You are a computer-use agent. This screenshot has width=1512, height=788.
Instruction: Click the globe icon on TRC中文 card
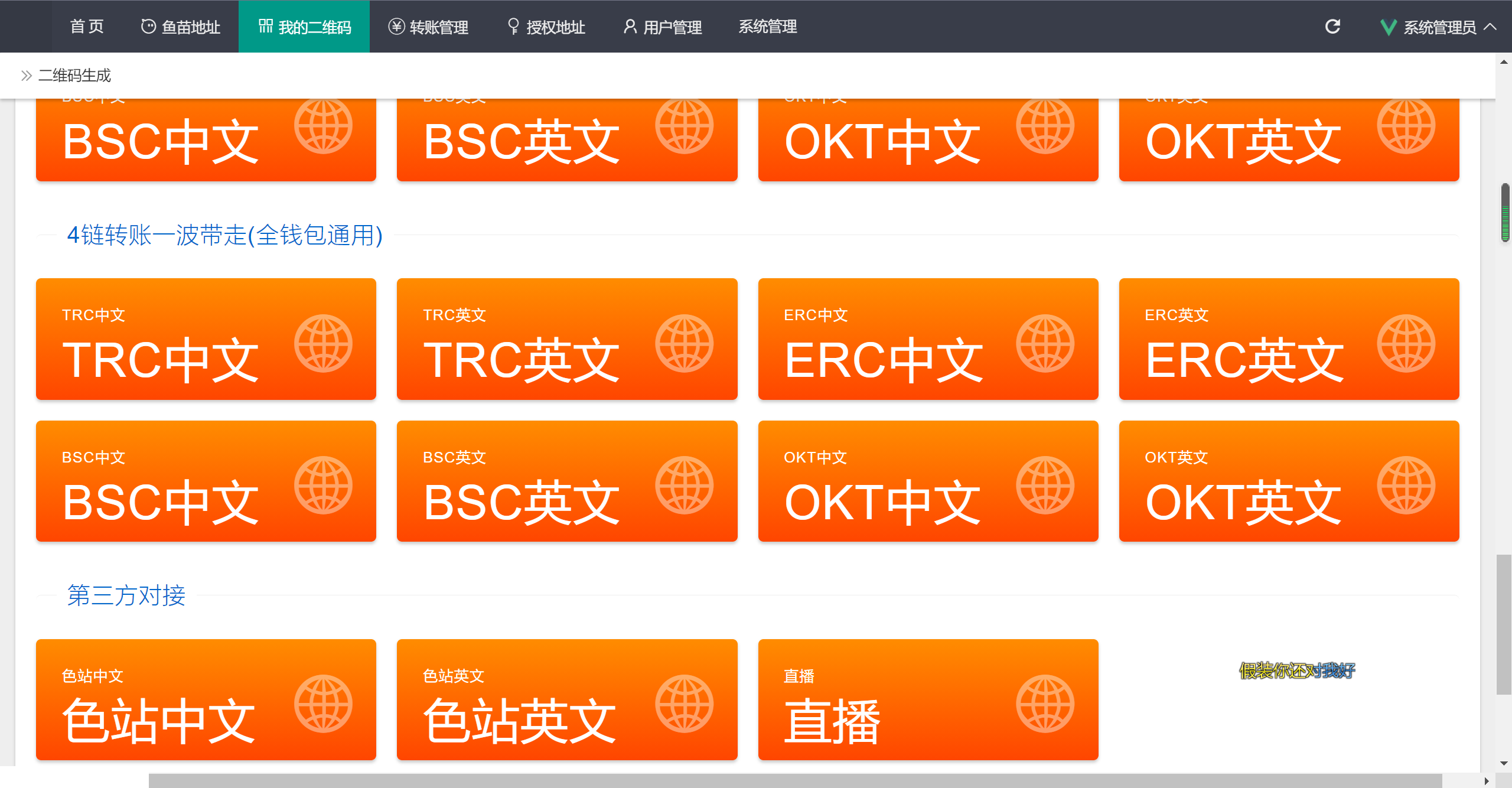pos(323,343)
